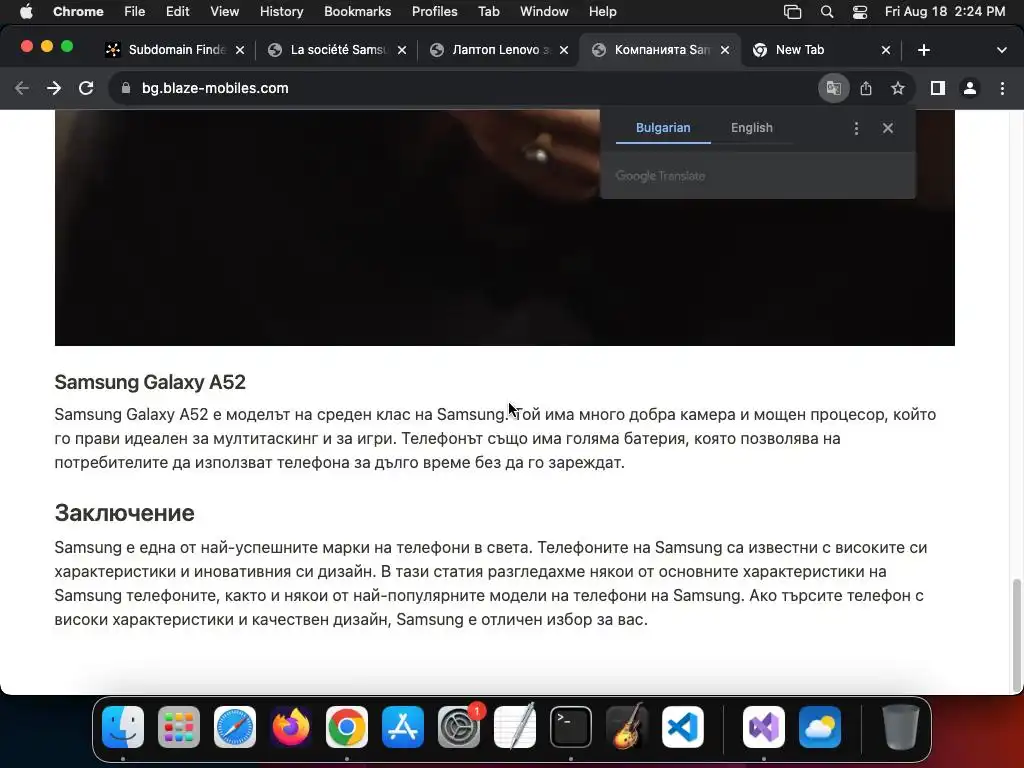The image size is (1024, 768).
Task: Open Visual Studio from the Dock
Action: point(763,727)
